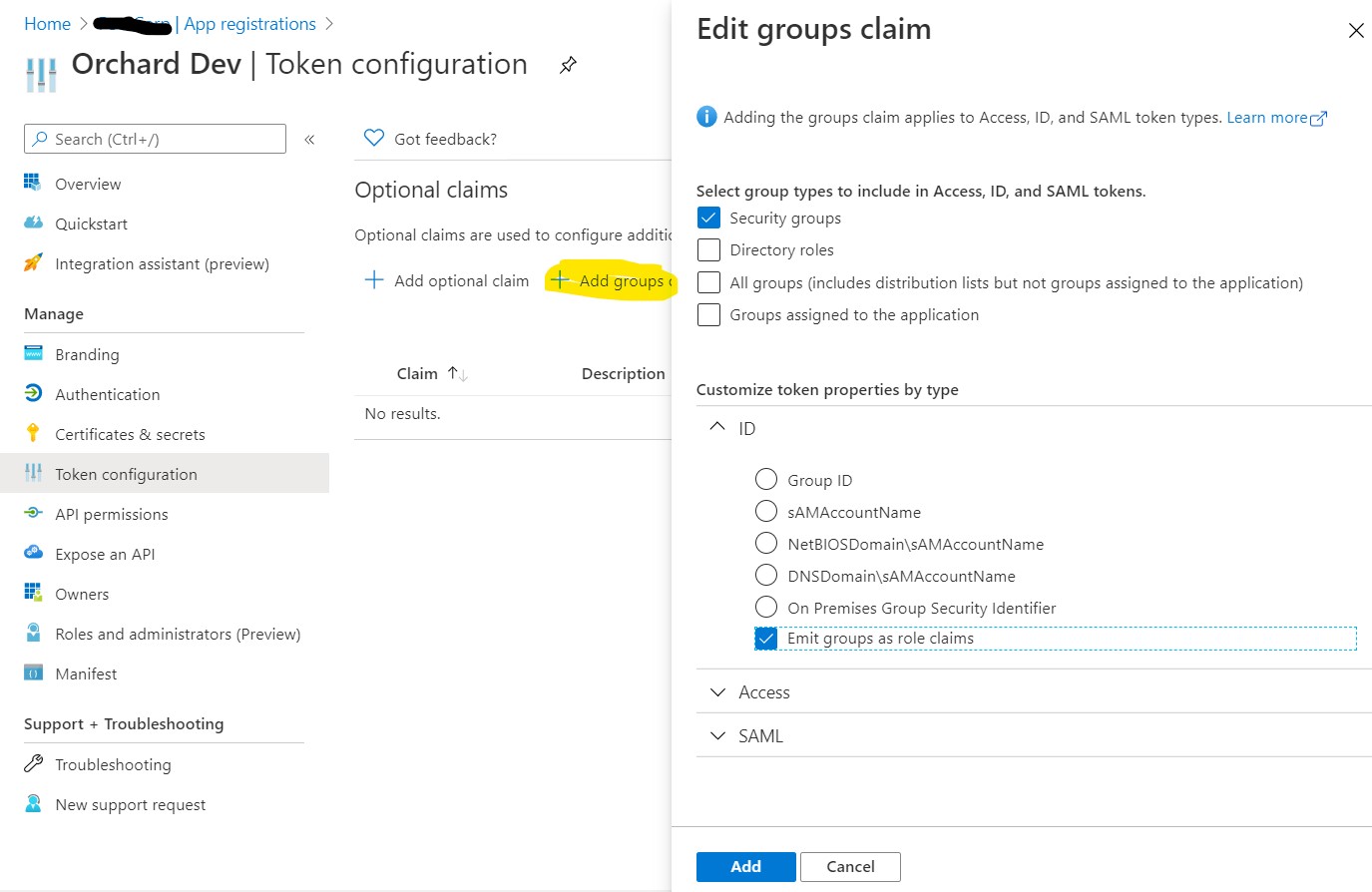Collapse the ID token section
Viewport: 1372px width, 892px height.
717,427
